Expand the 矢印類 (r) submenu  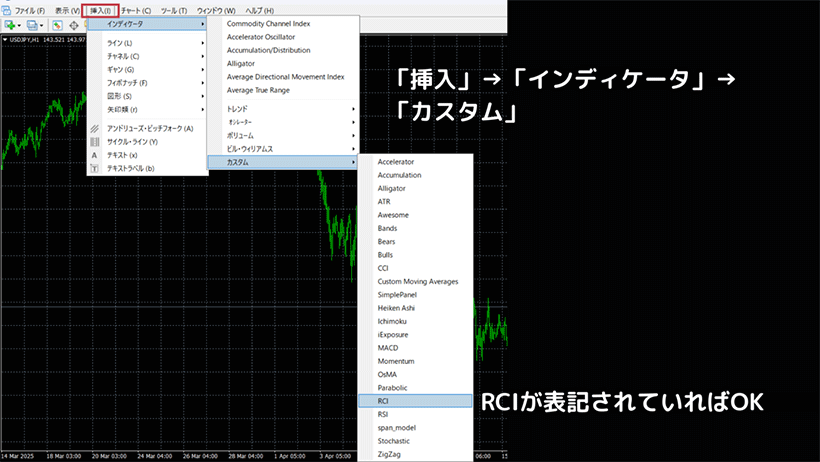[147, 109]
